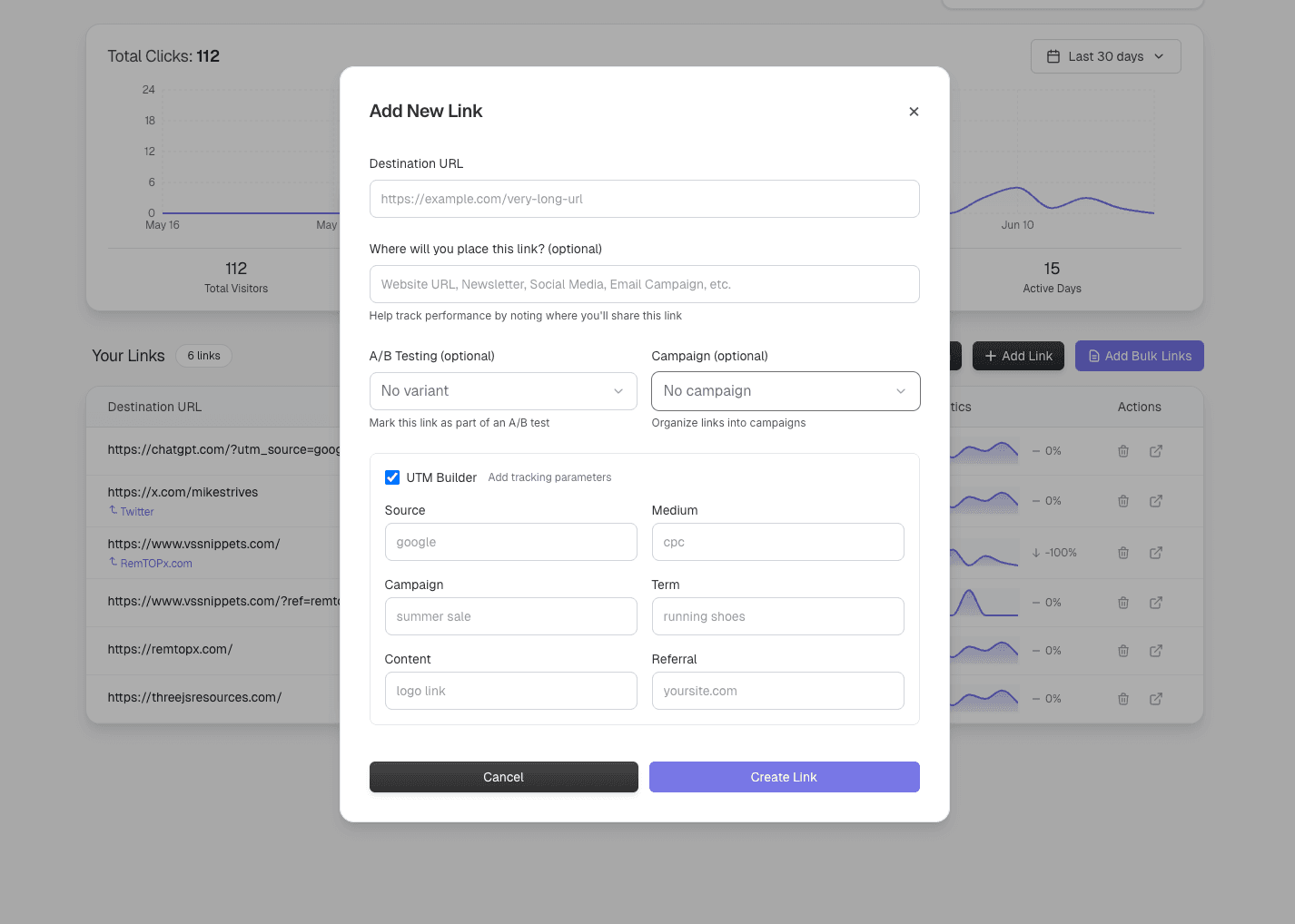1295x924 pixels.
Task: Open the Campaign dropdown showing No campaign
Action: click(785, 390)
